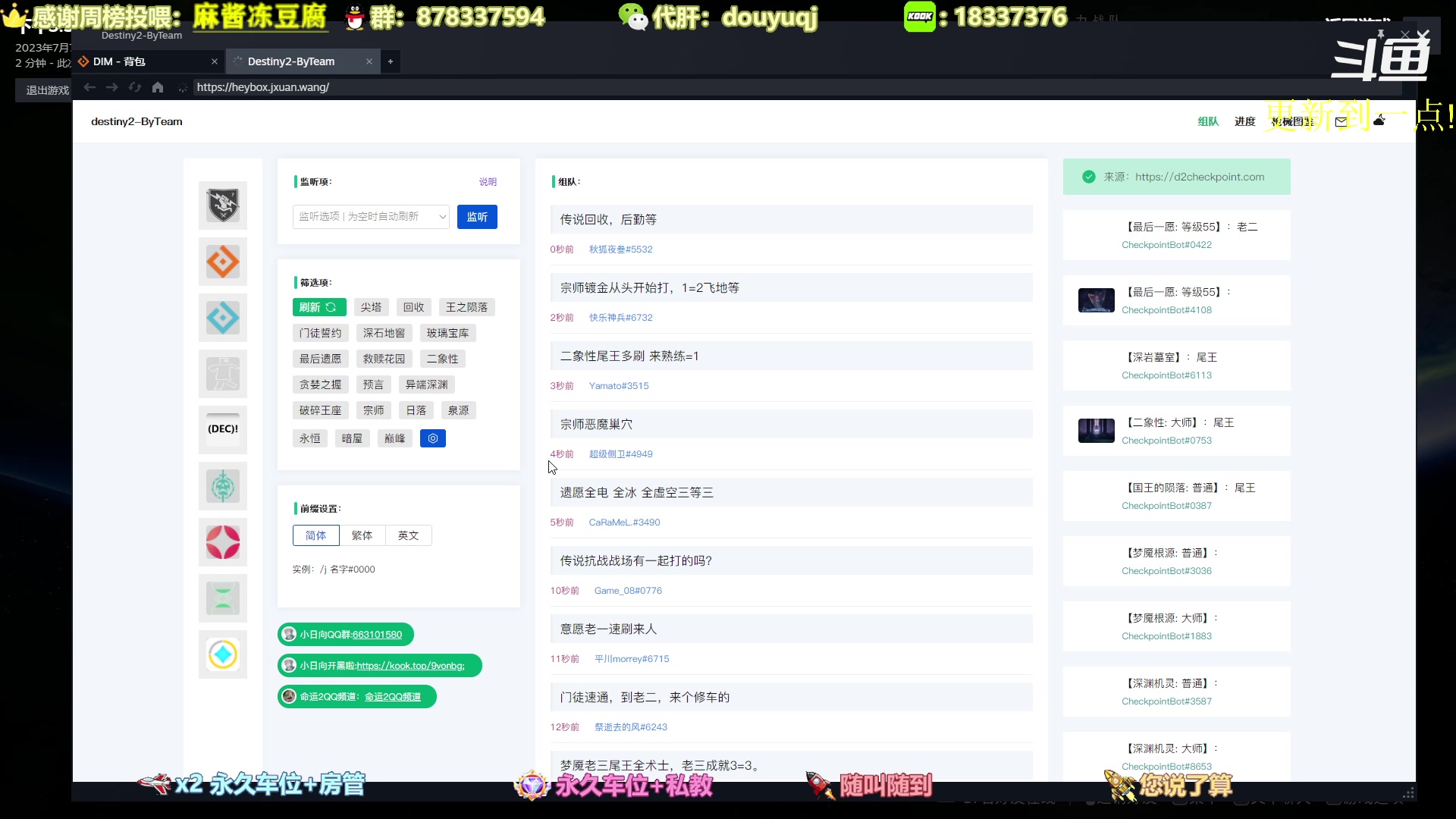Click player name 秋狐夜叁#5532
The height and width of the screenshot is (819, 1456).
coord(621,249)
